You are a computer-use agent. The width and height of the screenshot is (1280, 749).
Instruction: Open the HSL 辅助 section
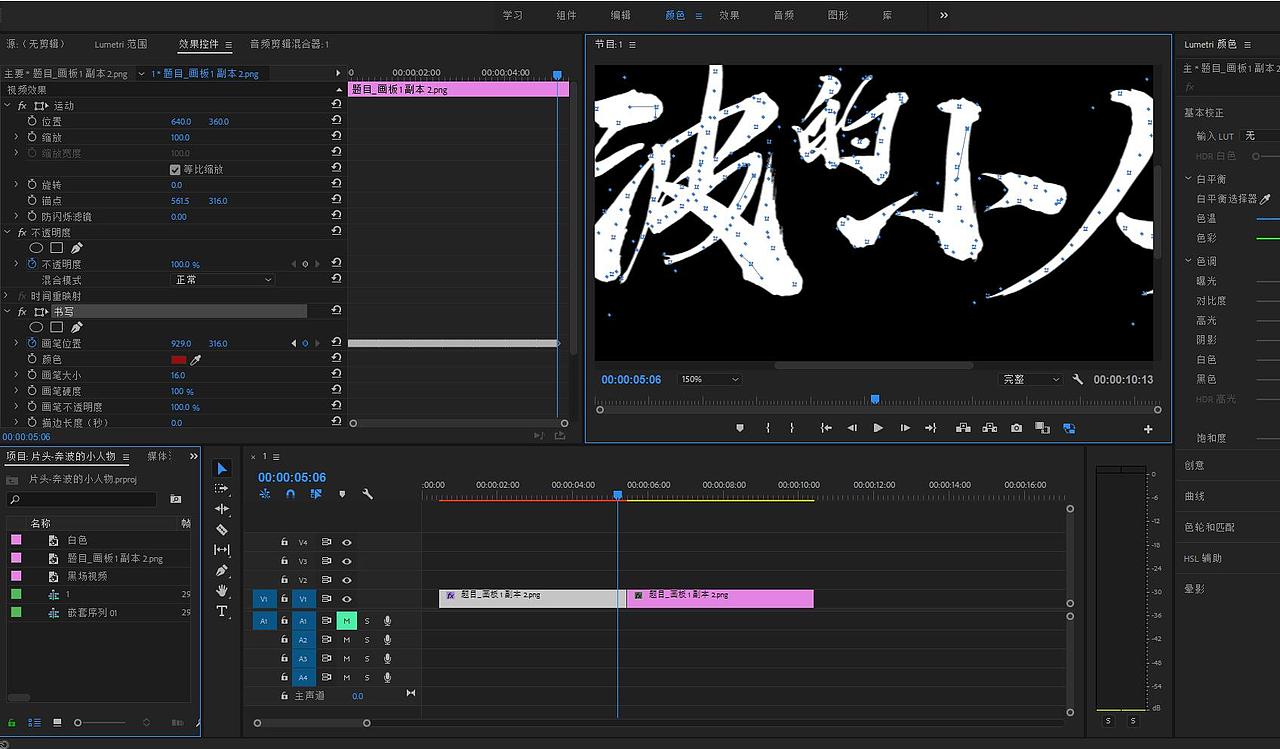(x=1203, y=558)
